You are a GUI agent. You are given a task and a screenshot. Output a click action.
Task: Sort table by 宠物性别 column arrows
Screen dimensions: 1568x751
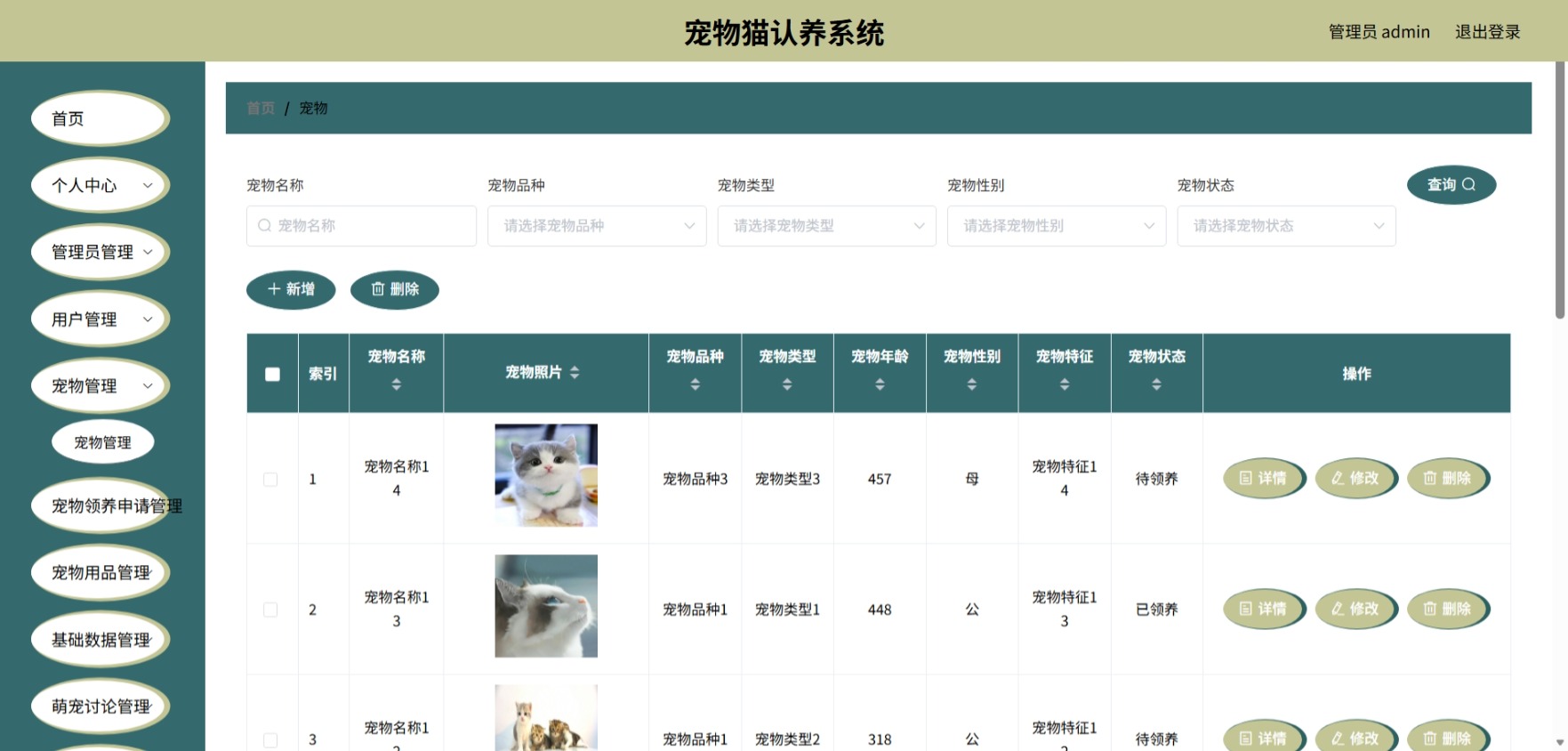[972, 384]
